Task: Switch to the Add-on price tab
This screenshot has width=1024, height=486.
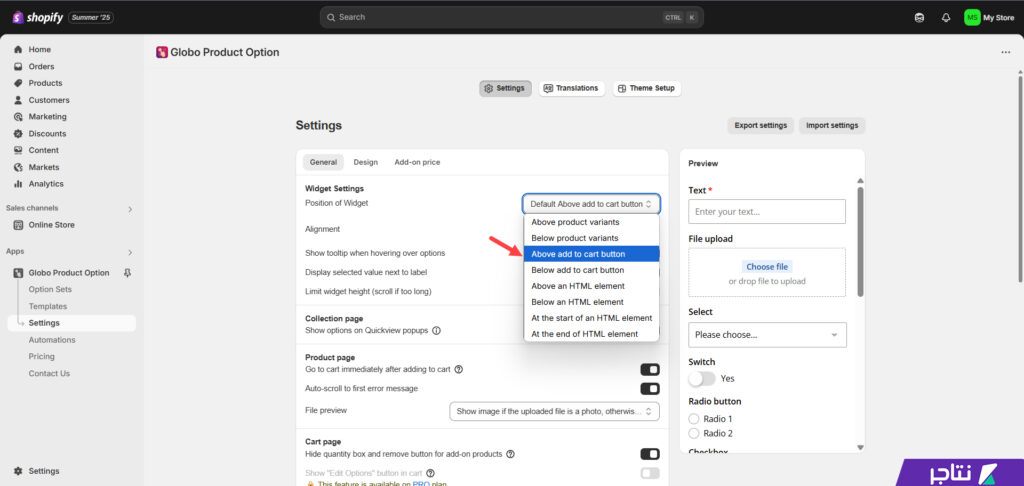Action: coord(417,162)
